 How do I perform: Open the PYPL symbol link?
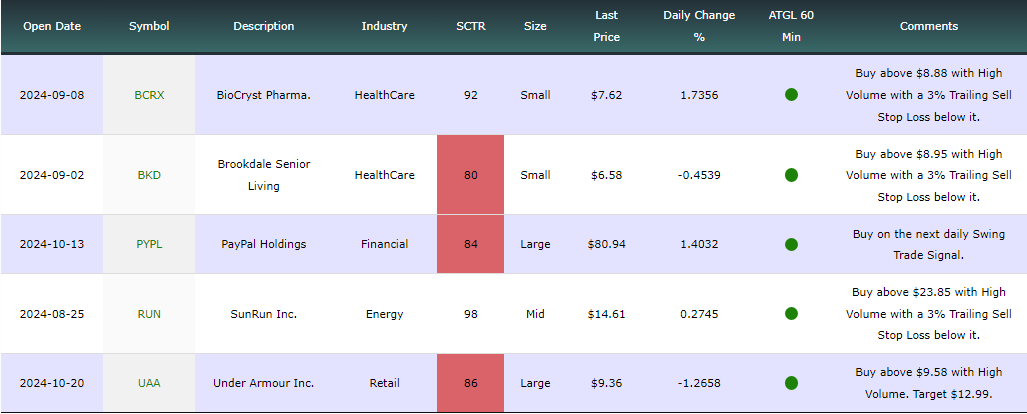149,244
